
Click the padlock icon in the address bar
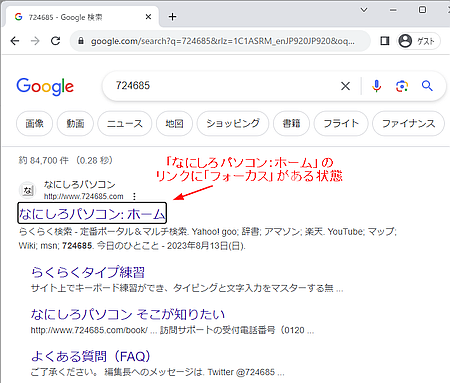(81, 41)
